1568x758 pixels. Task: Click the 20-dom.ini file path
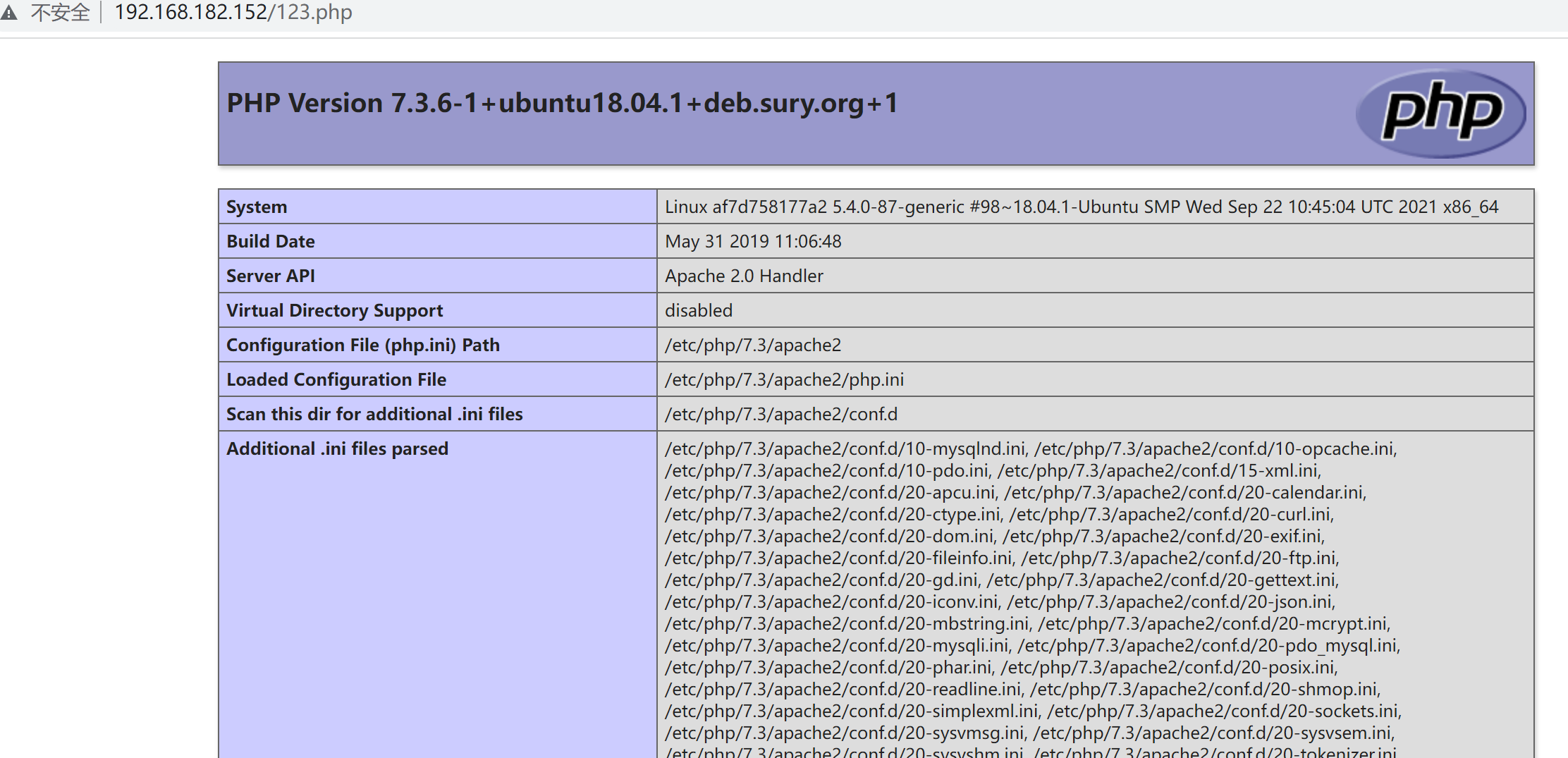click(x=830, y=536)
